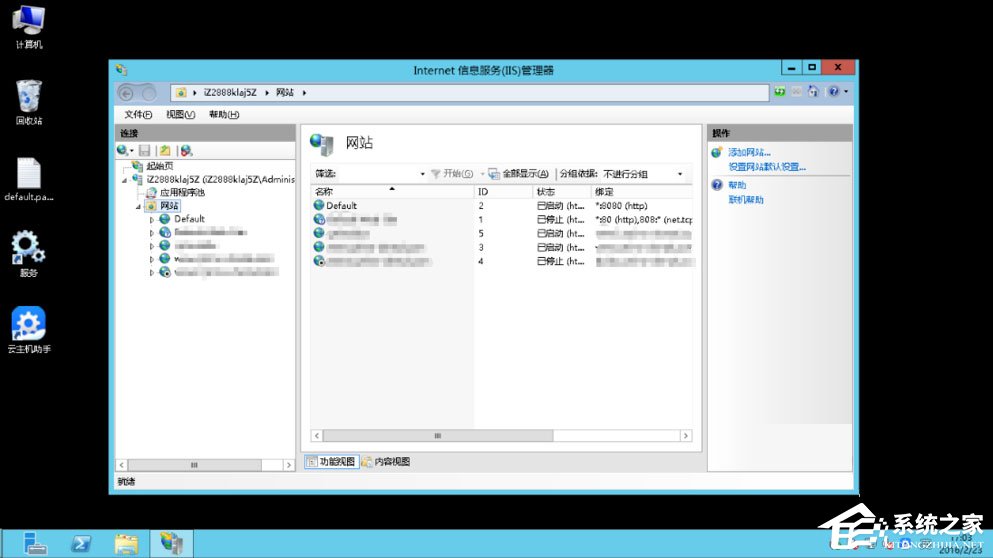
Task: Click the folder-up icon in Connections toolbar
Action: coord(165,150)
